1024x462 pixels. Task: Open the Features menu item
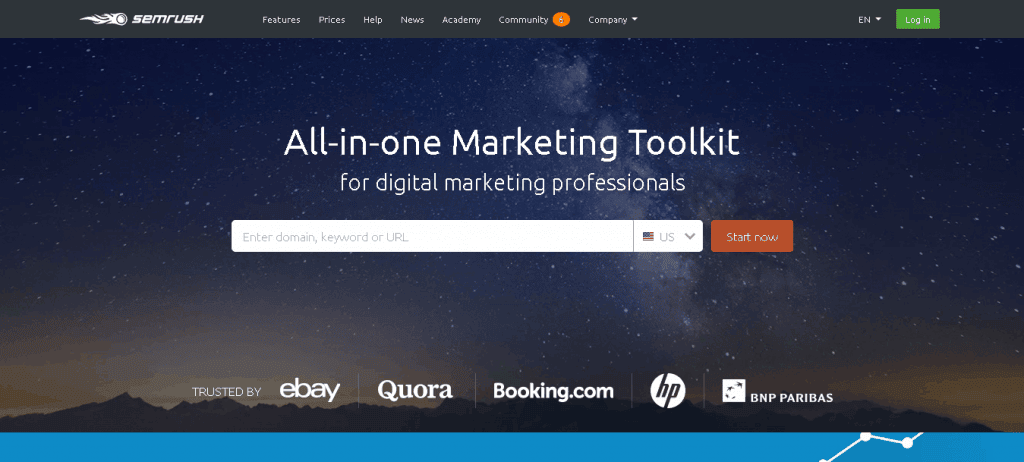(281, 20)
